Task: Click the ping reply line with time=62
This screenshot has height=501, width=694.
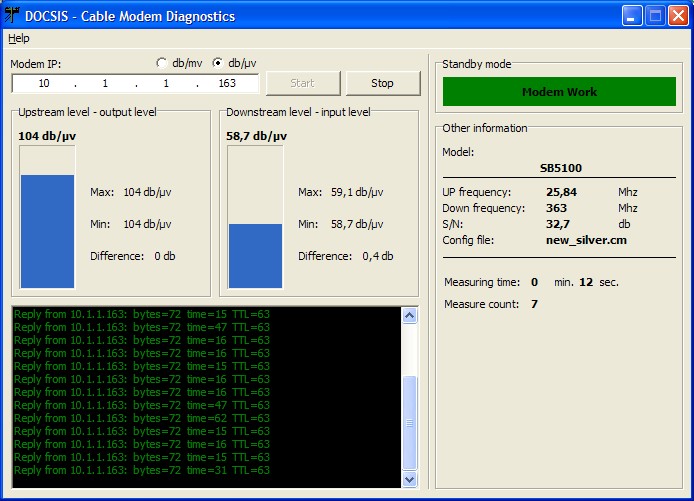Action: point(142,418)
